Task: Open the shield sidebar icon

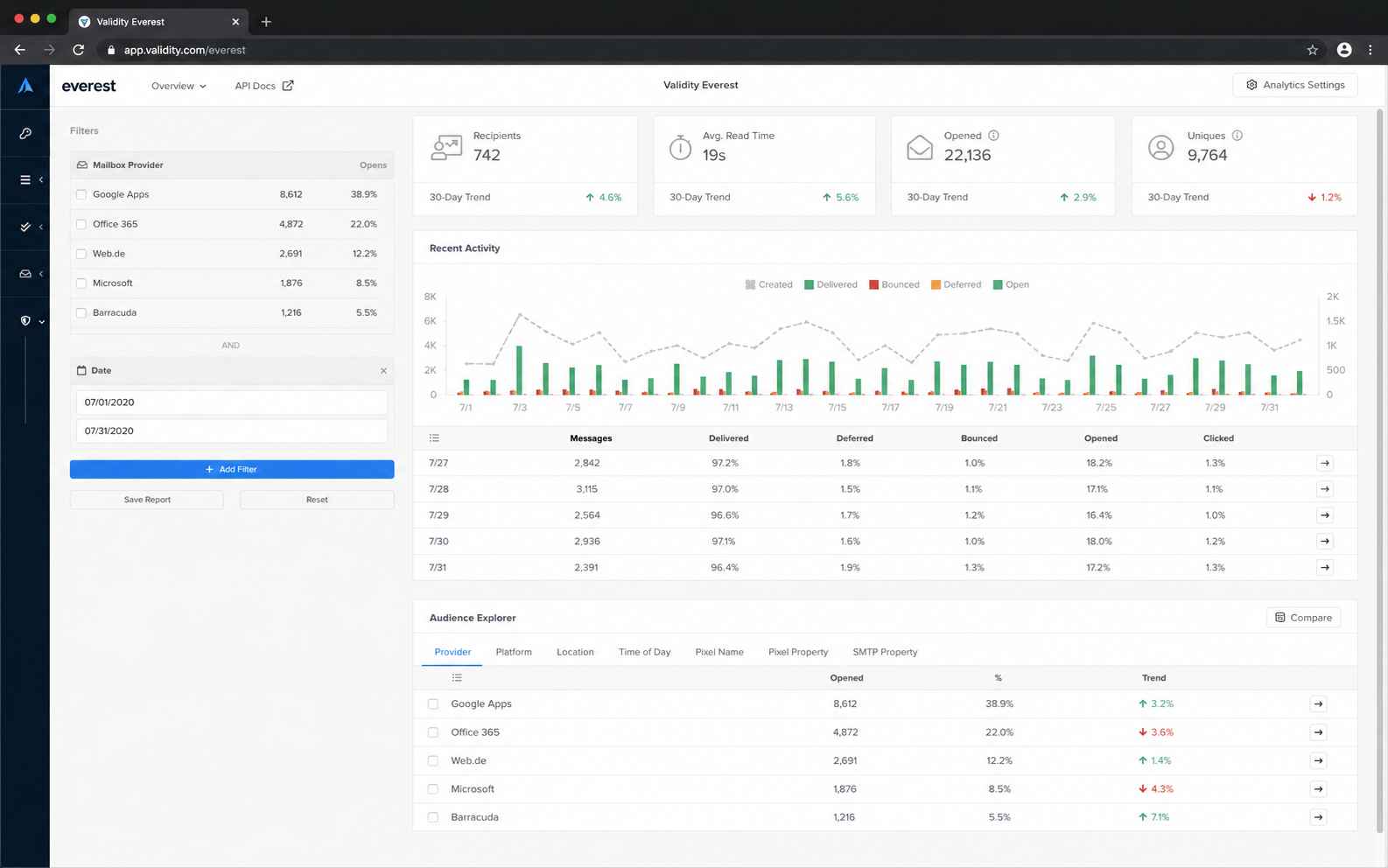Action: coord(25,321)
